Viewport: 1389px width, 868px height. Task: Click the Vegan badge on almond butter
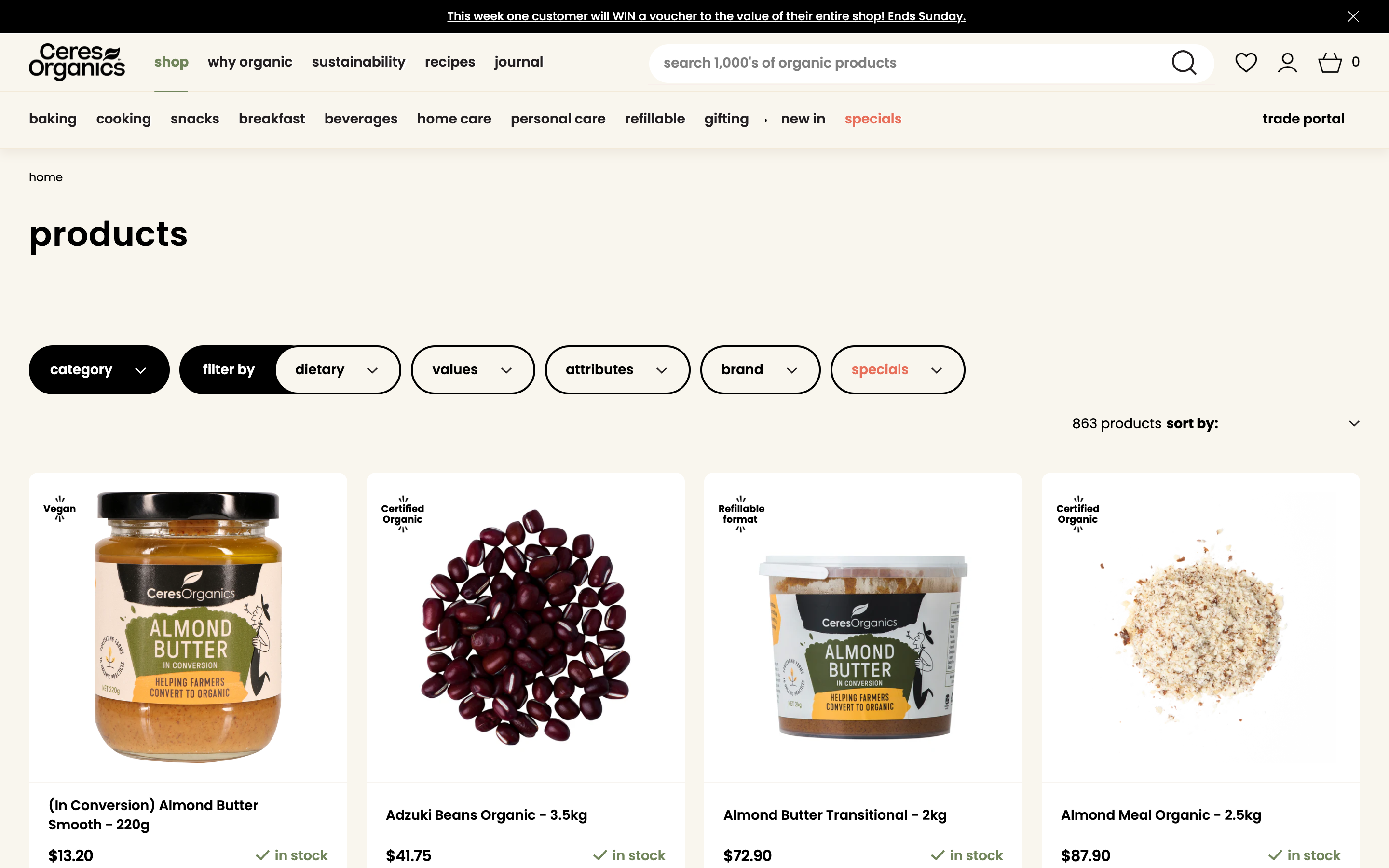point(60,509)
